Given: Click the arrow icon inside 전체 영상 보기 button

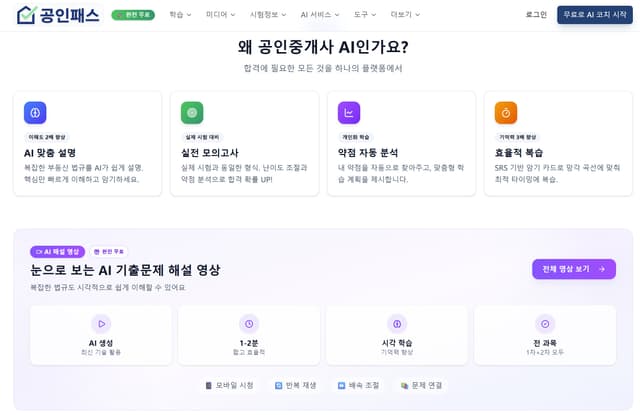Looking at the screenshot, I should point(602,269).
